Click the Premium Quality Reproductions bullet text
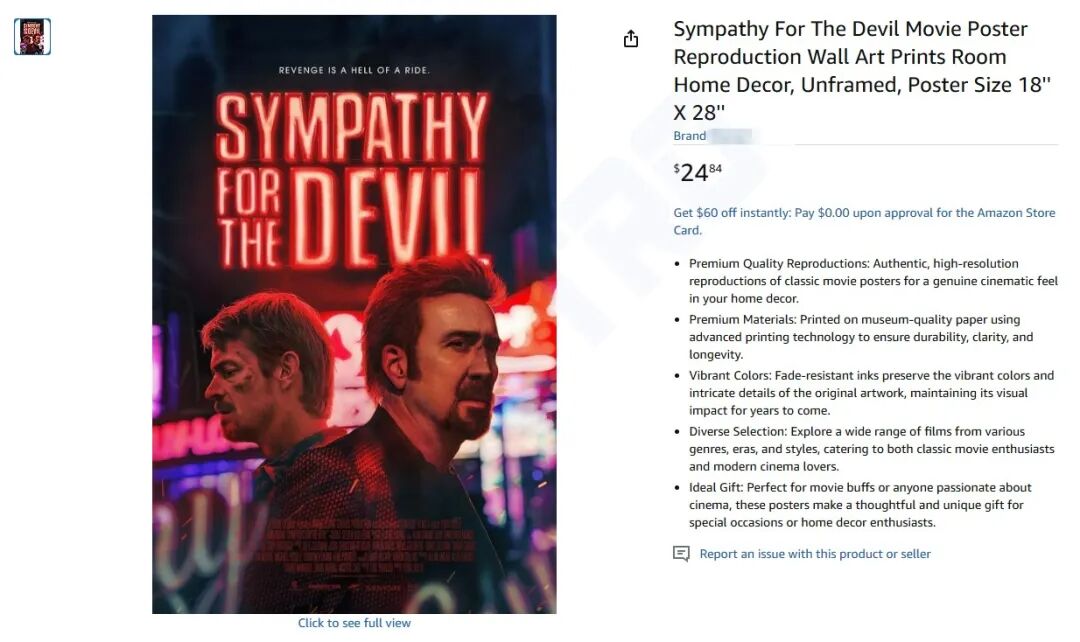 [873, 281]
